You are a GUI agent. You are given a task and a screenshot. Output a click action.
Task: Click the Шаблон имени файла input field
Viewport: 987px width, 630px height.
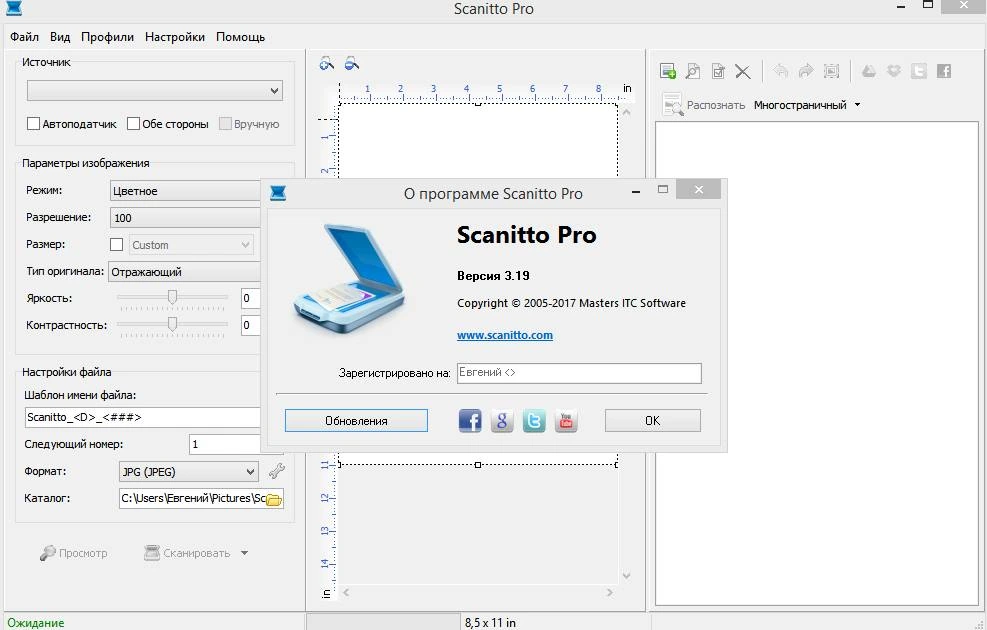click(143, 417)
